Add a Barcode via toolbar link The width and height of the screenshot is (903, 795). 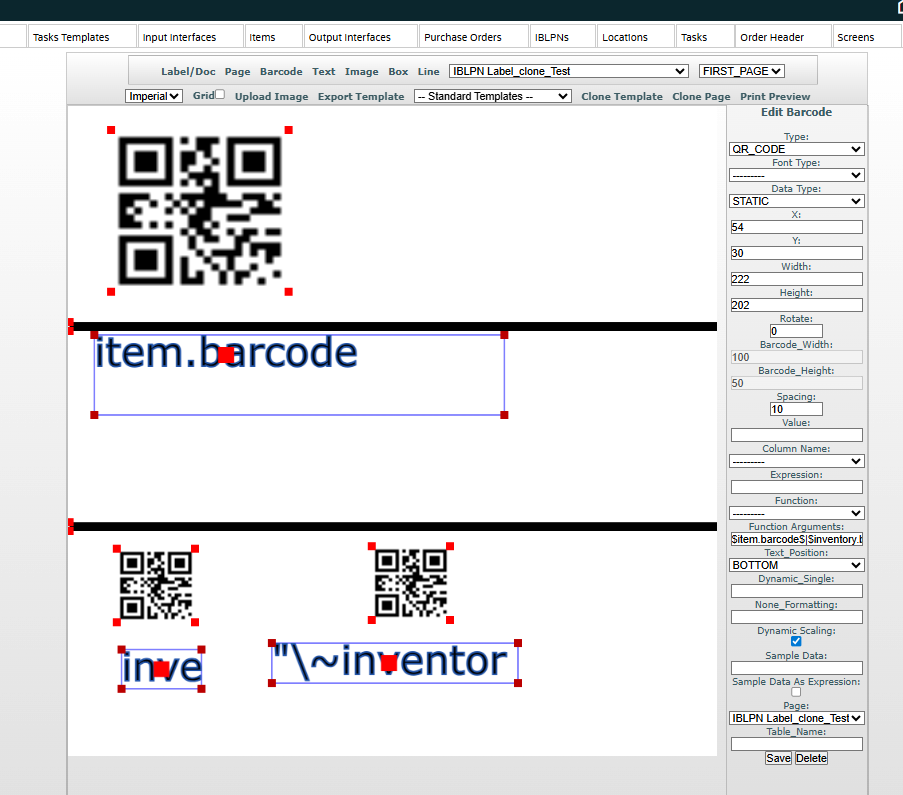281,71
